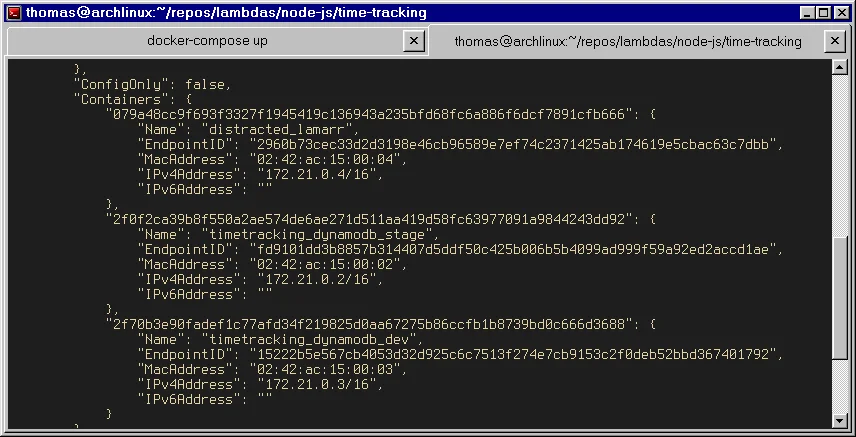
Task: Click the "ConfigOnly": false line
Action: coord(153,84)
